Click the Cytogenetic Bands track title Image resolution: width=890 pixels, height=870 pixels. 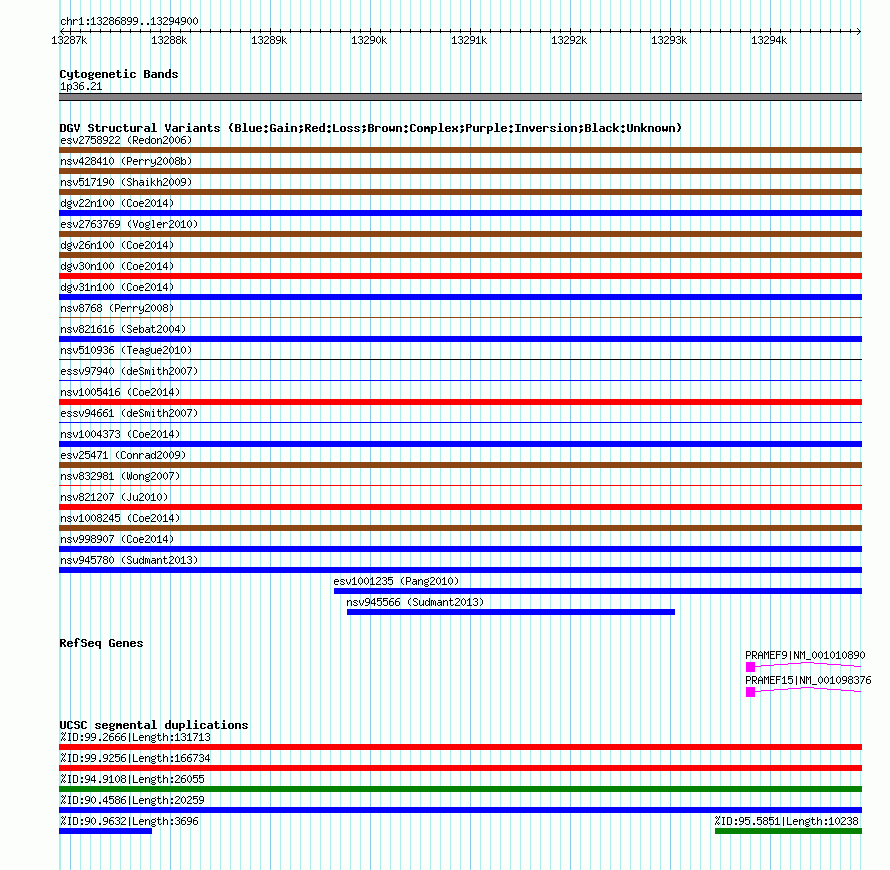(x=119, y=74)
